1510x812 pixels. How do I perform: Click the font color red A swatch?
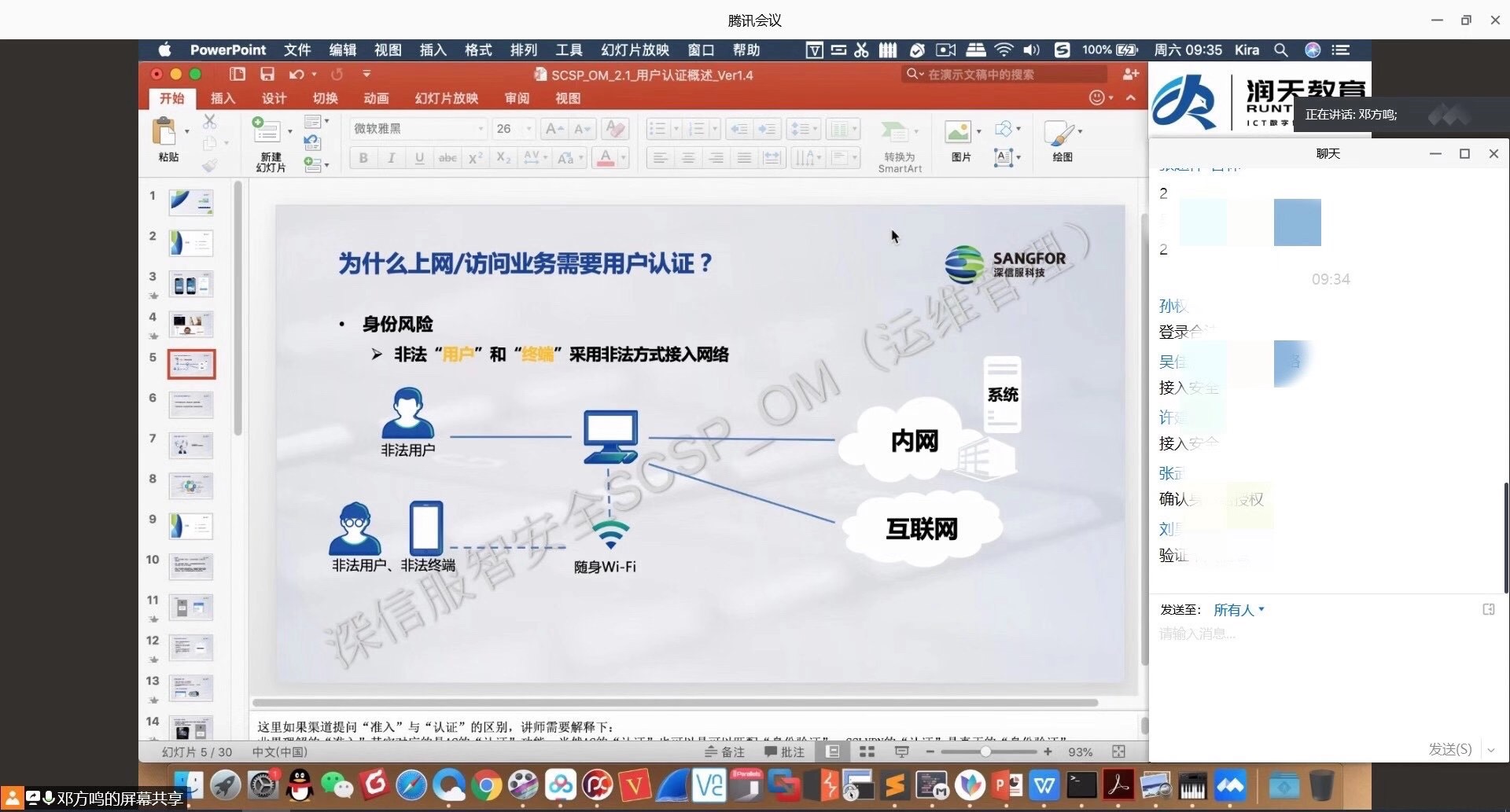[x=606, y=158]
